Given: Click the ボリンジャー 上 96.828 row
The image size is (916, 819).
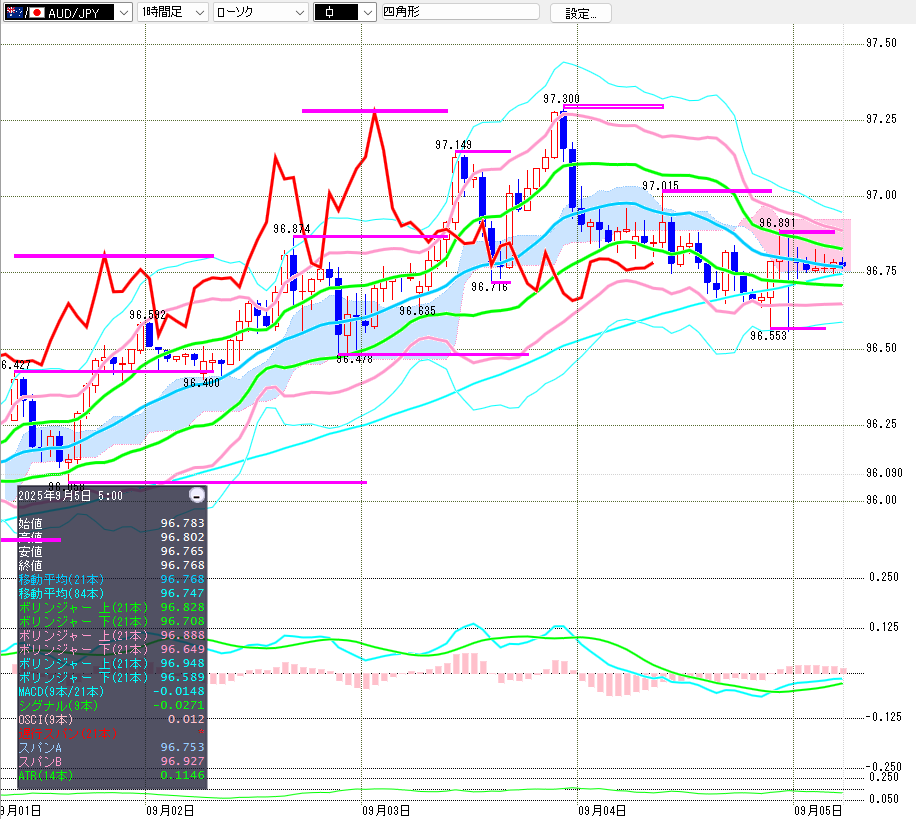Looking at the screenshot, I should click(112, 608).
